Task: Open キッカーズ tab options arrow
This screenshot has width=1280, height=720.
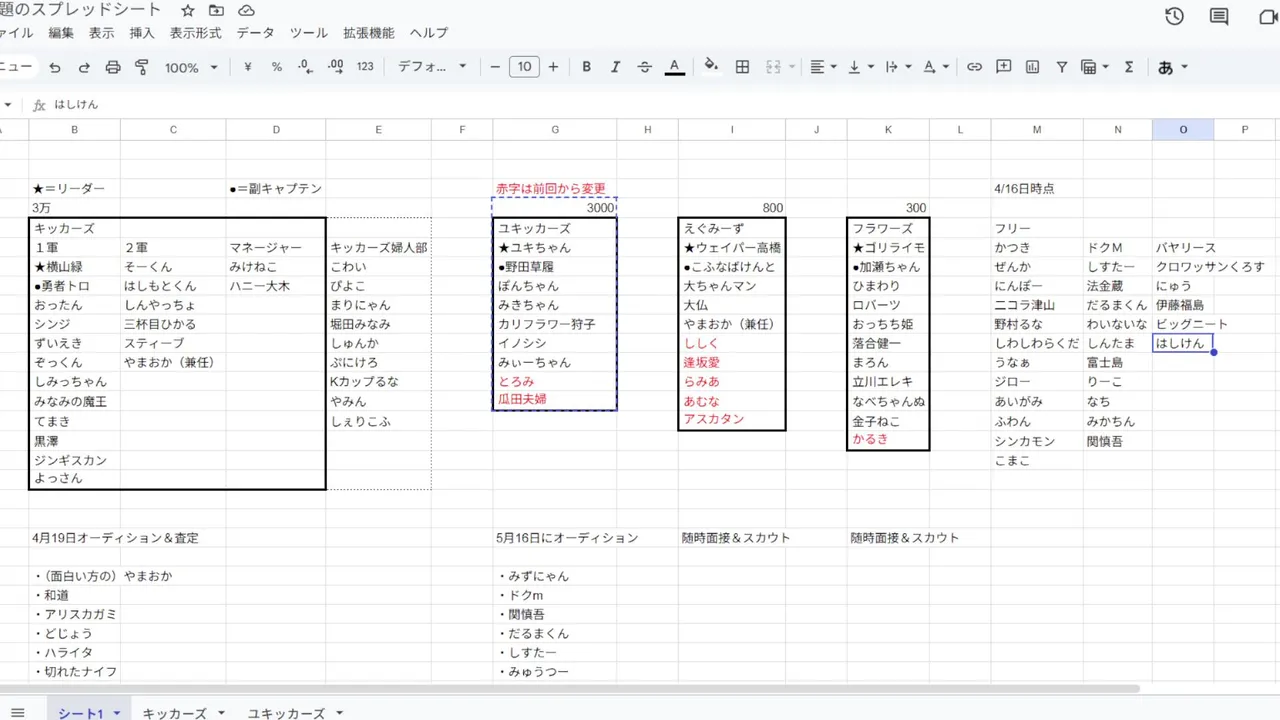Action: tap(221, 713)
